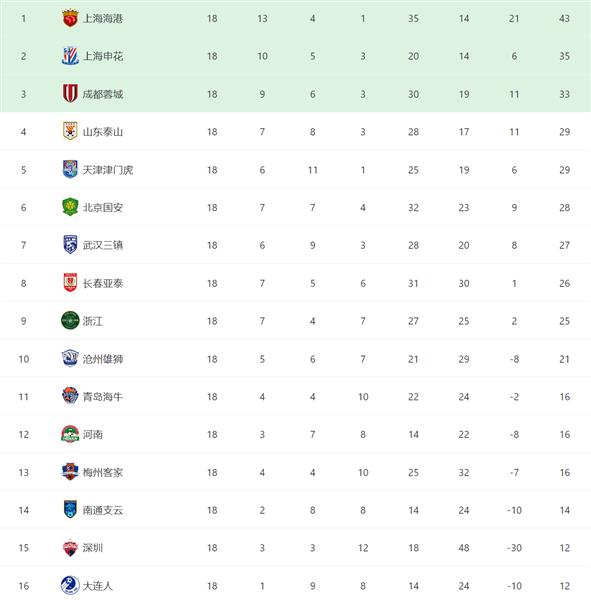Open the 南通支云 team name link
The width and height of the screenshot is (591, 600).
tap(103, 510)
